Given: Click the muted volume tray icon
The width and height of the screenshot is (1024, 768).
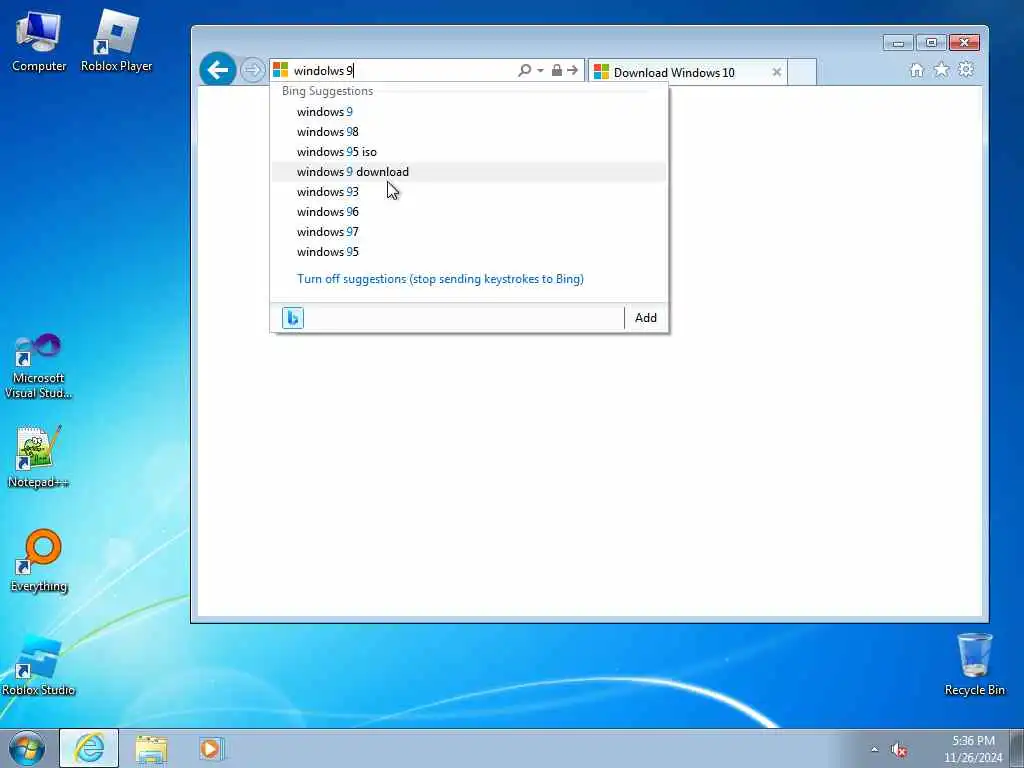Looking at the screenshot, I should coord(899,750).
